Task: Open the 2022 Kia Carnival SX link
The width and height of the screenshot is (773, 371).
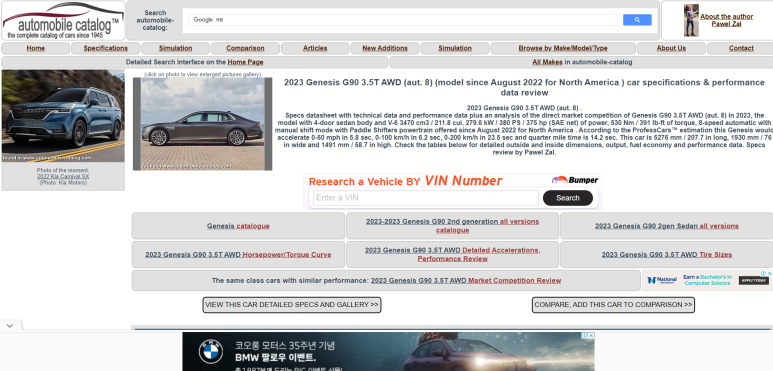Action: coord(63,176)
